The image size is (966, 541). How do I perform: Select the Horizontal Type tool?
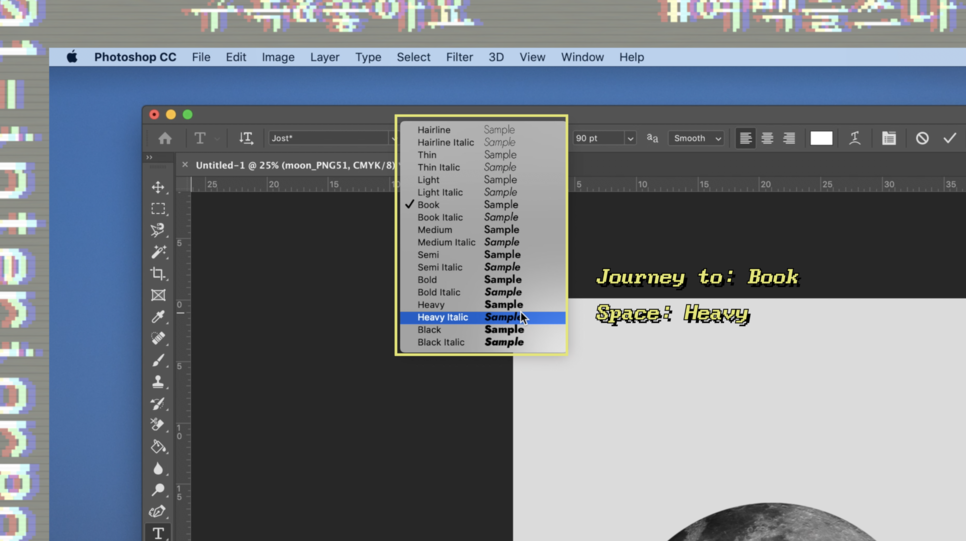coord(158,533)
